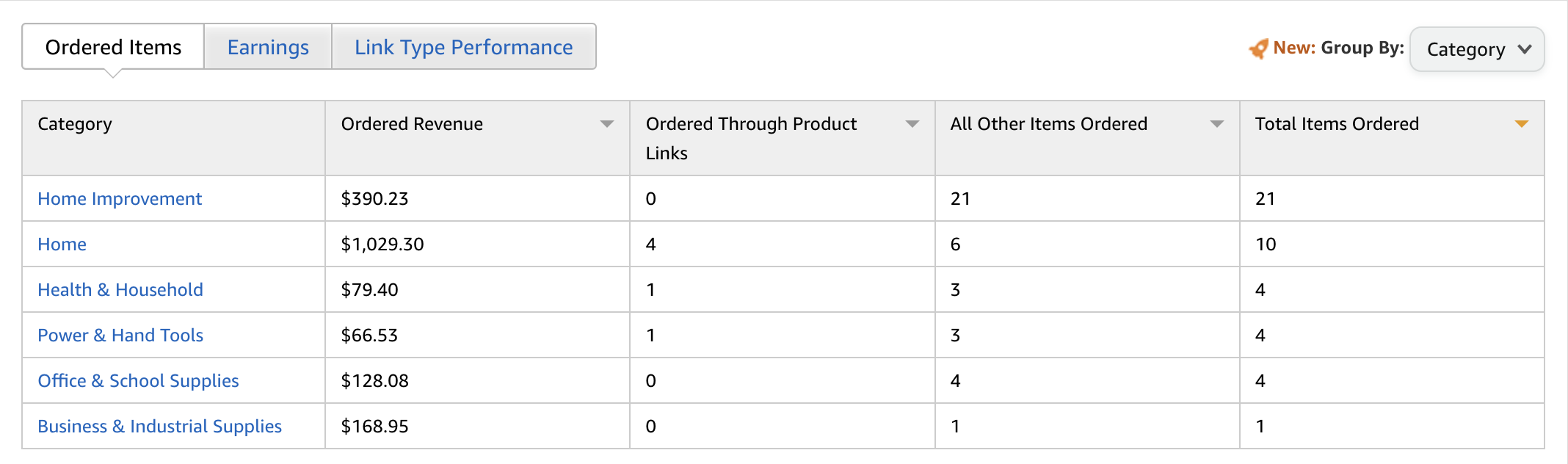Sort by All Other Items Ordered arrow
The height and width of the screenshot is (464, 1568).
(x=1217, y=124)
